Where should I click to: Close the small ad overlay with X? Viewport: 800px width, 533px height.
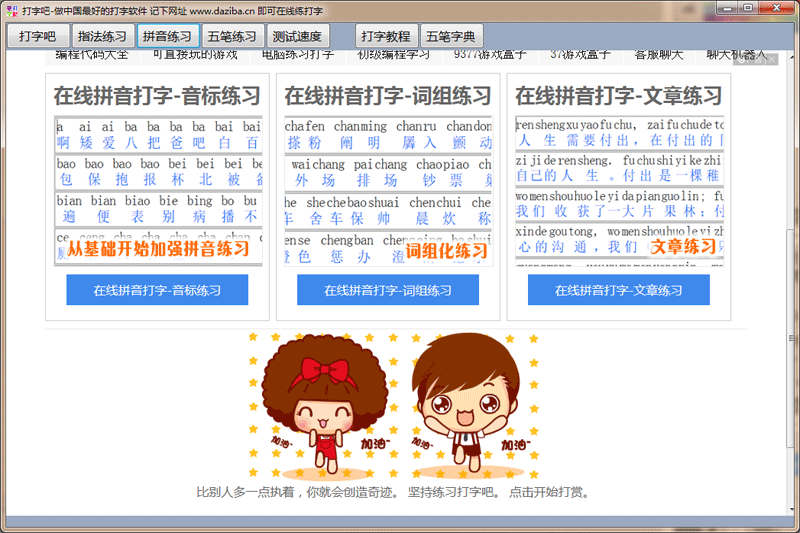click(x=772, y=60)
